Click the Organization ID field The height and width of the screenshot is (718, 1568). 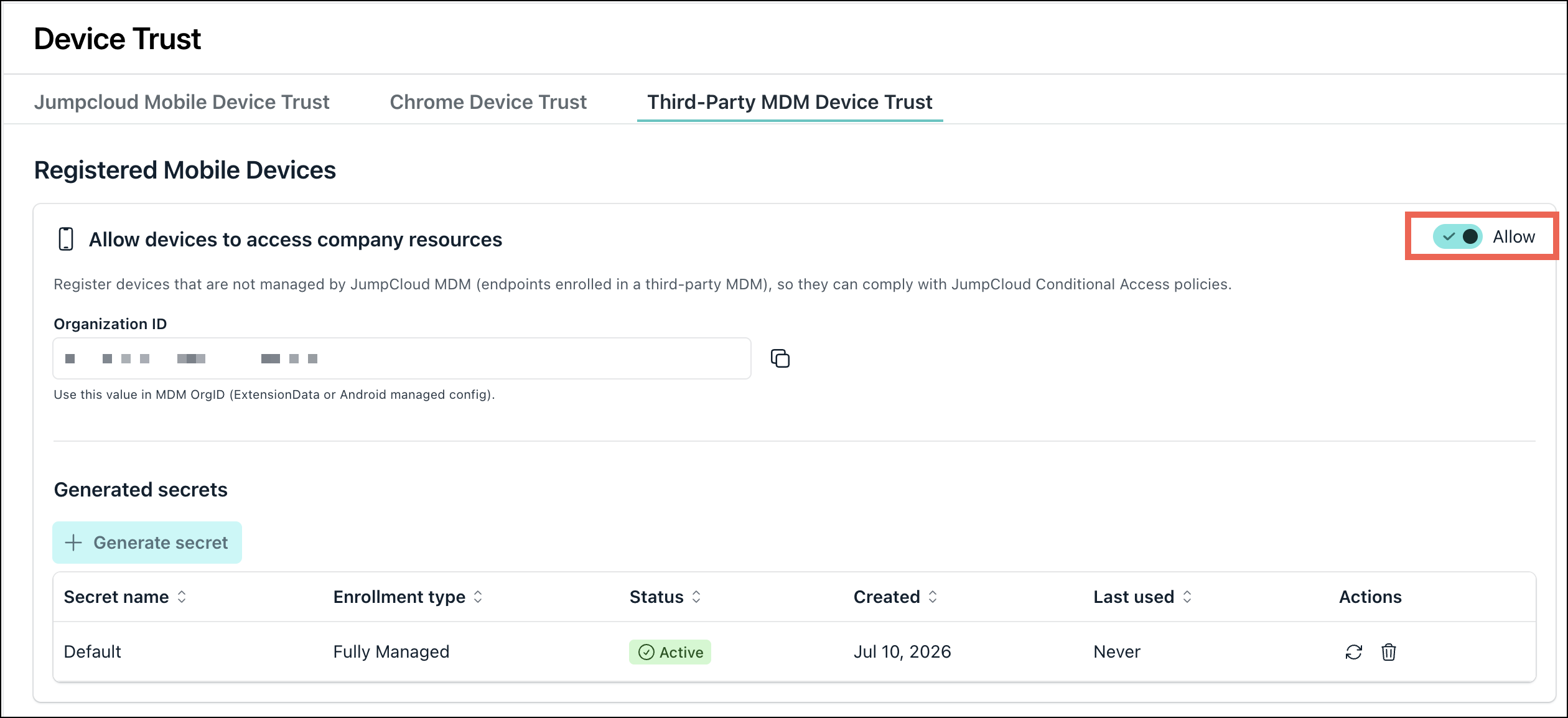[x=402, y=358]
